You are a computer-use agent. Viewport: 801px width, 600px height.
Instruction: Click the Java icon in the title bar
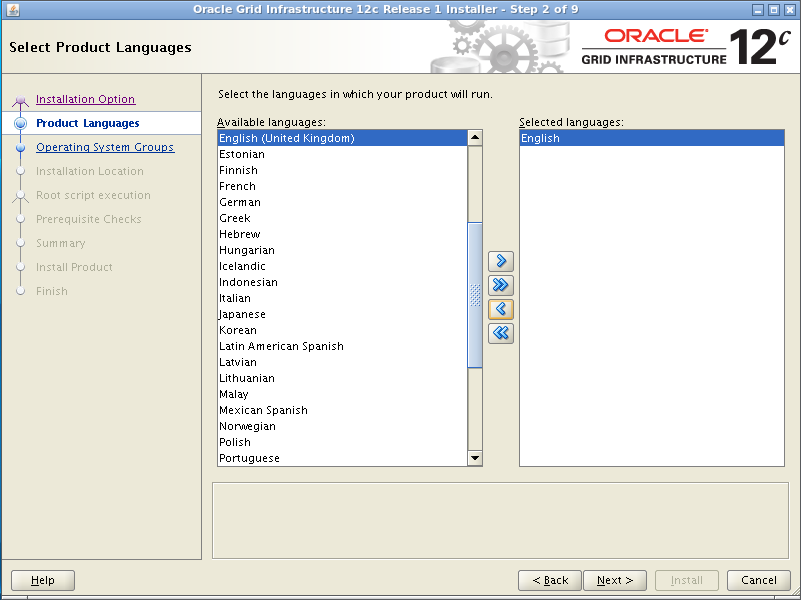pyautogui.click(x=11, y=9)
